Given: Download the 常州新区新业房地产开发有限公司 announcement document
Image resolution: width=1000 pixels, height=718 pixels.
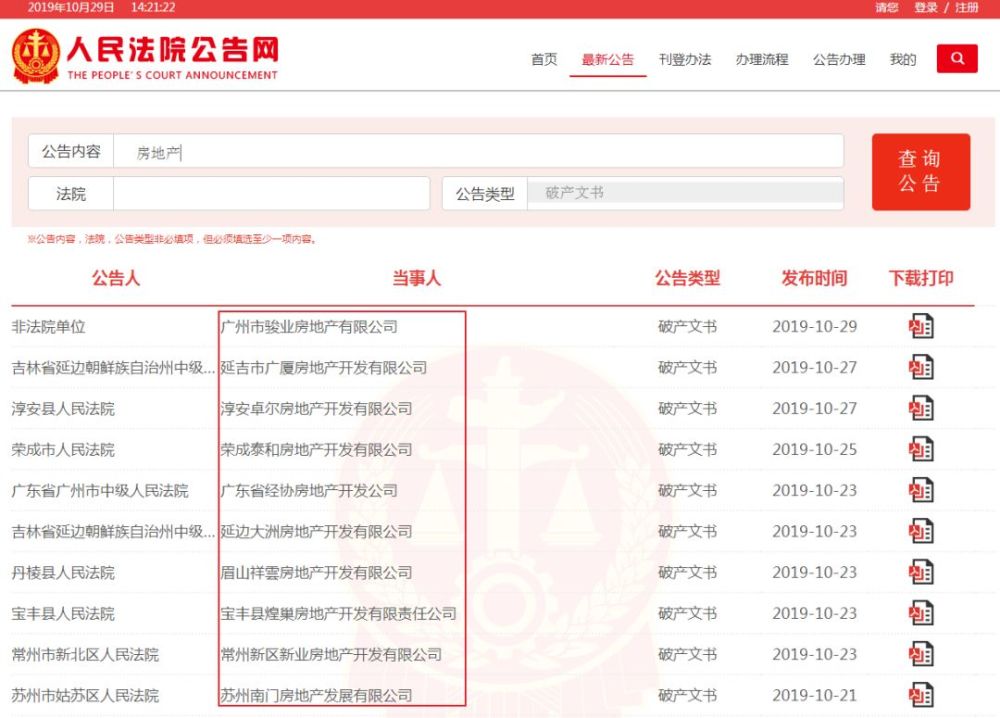Looking at the screenshot, I should pos(921,654).
